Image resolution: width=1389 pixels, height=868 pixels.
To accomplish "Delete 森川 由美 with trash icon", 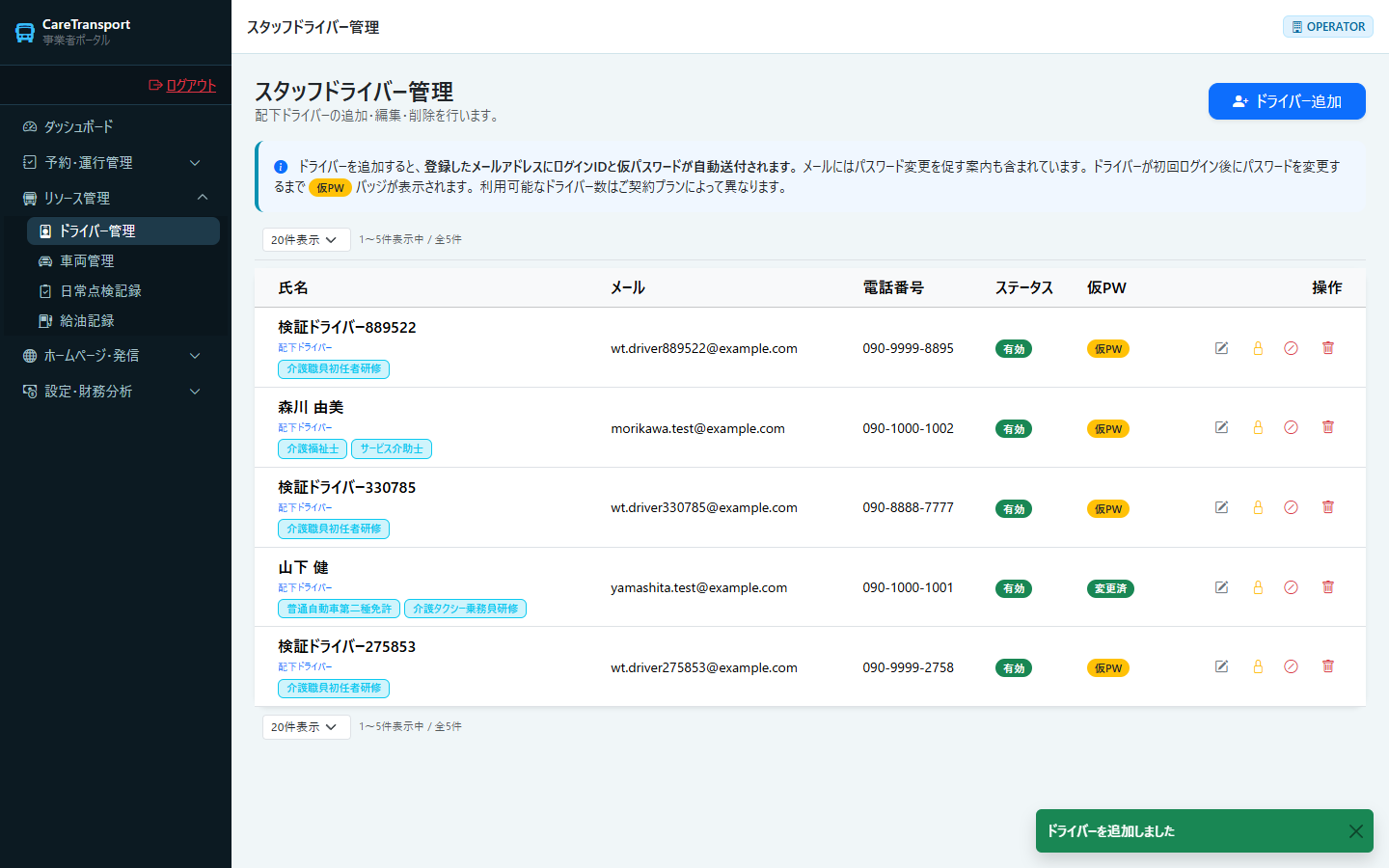I will [1328, 427].
